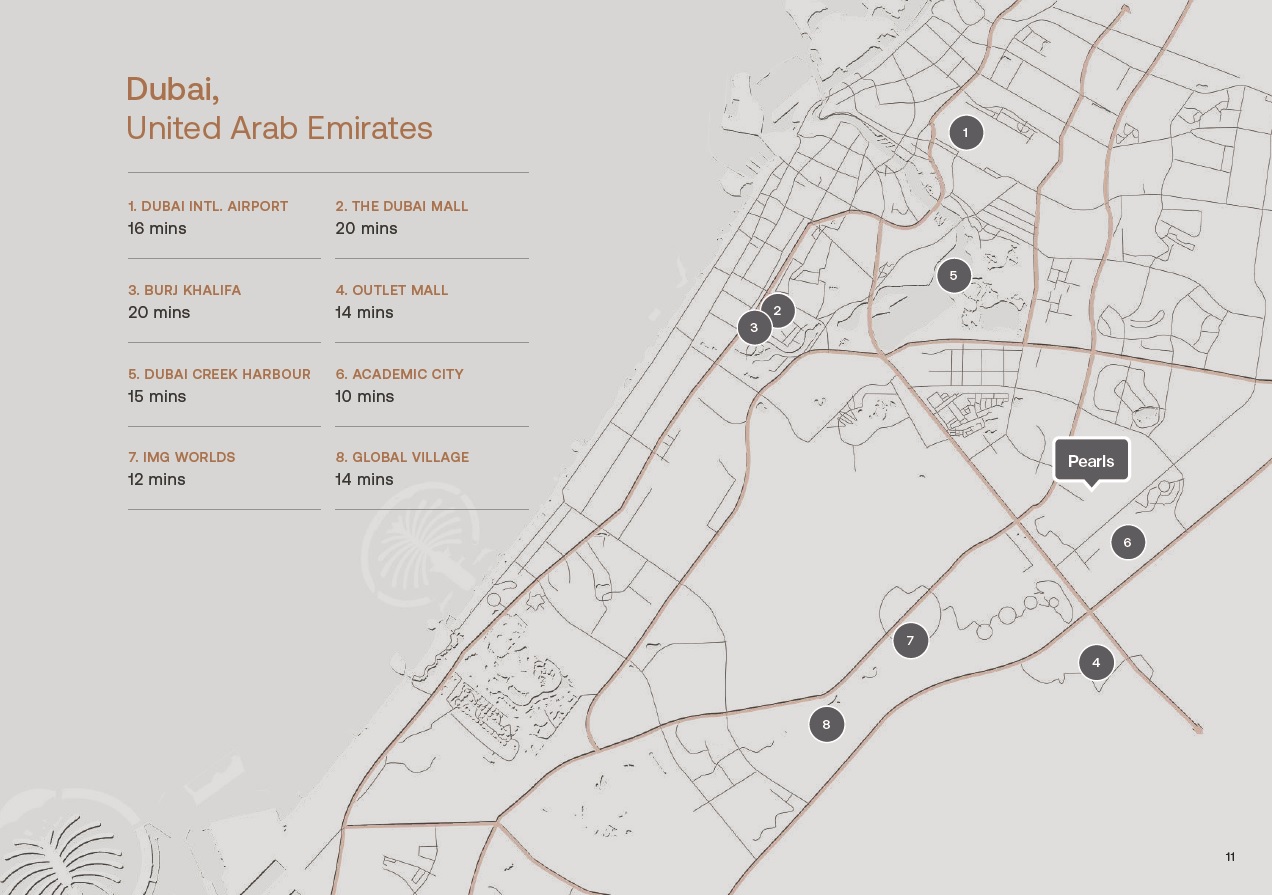Viewport: 1272px width, 895px height.
Task: Click 'The Dubai Mall' legend heading
Action: [402, 206]
